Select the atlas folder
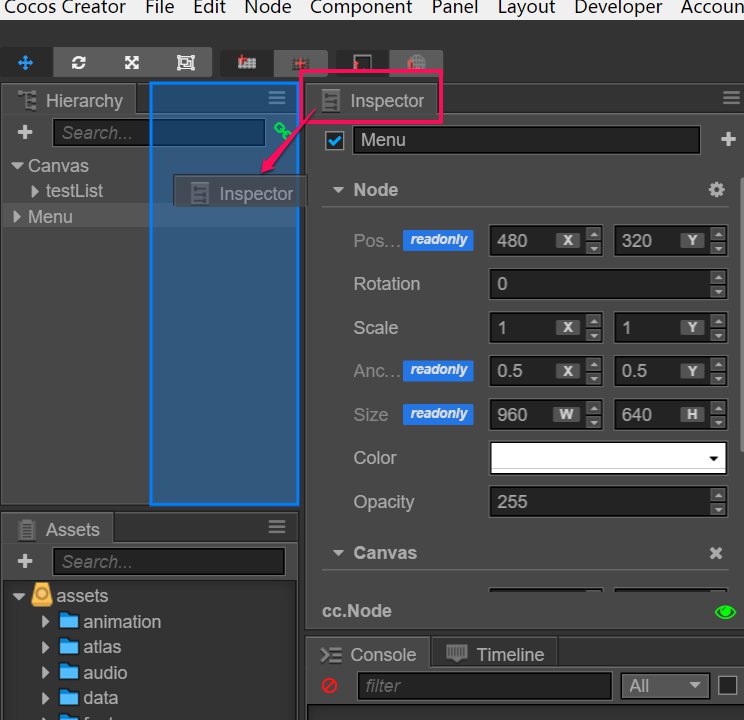744x720 pixels. [90, 647]
